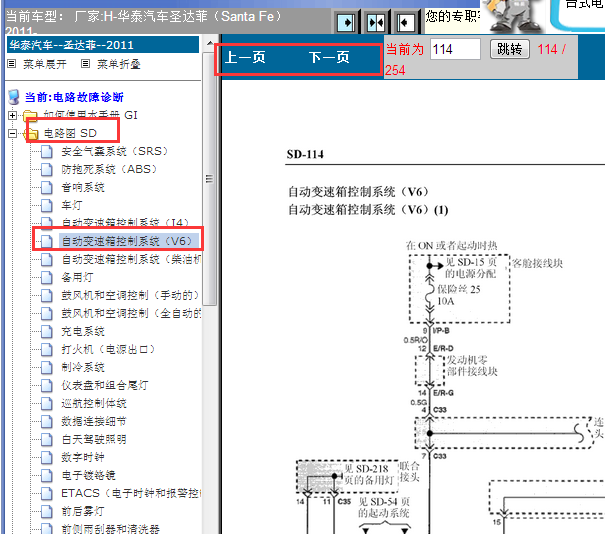Click document icon beside 数字时钟
Image resolution: width=605 pixels, height=534 pixels.
point(47,458)
